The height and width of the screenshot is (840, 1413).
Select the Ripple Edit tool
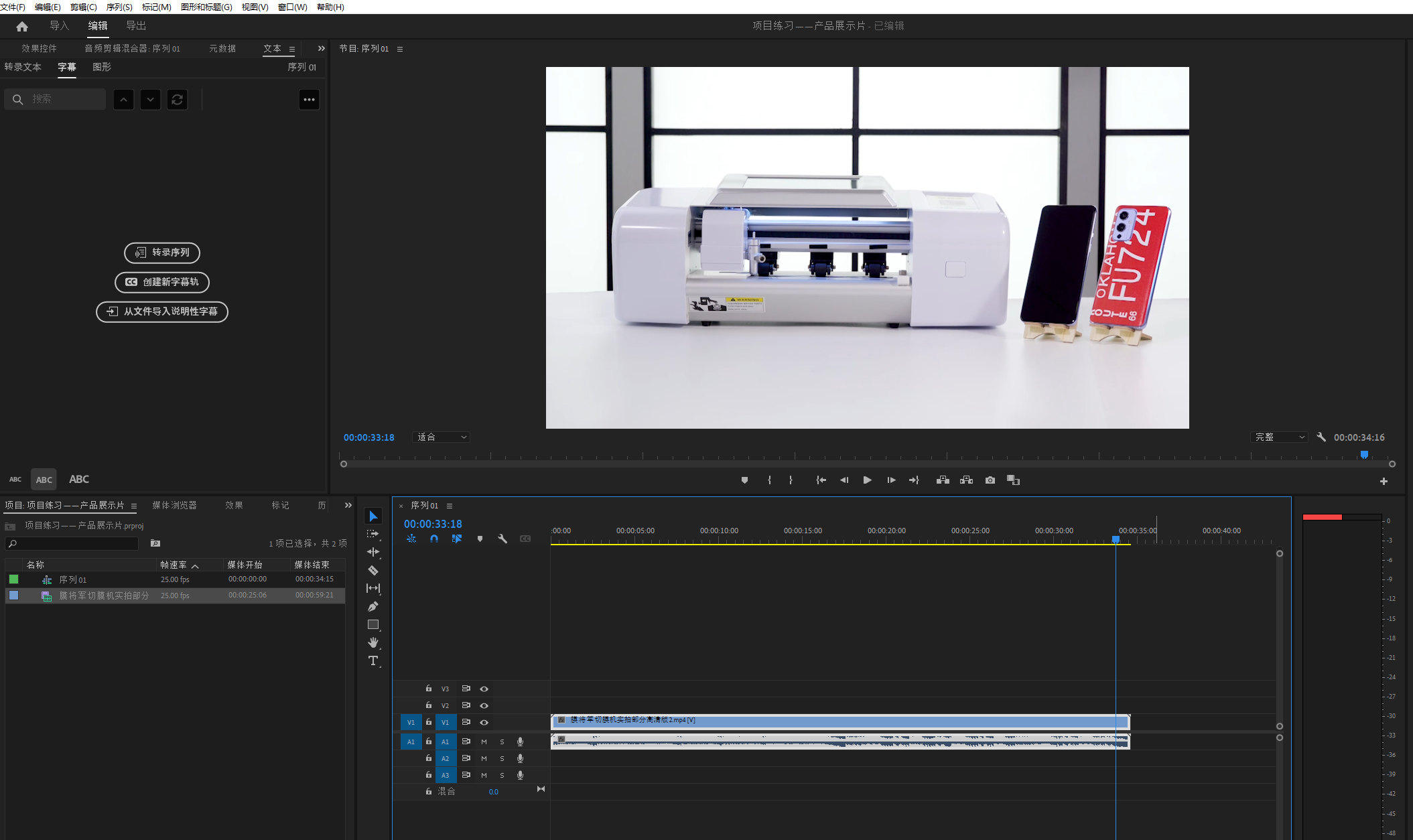coord(373,552)
